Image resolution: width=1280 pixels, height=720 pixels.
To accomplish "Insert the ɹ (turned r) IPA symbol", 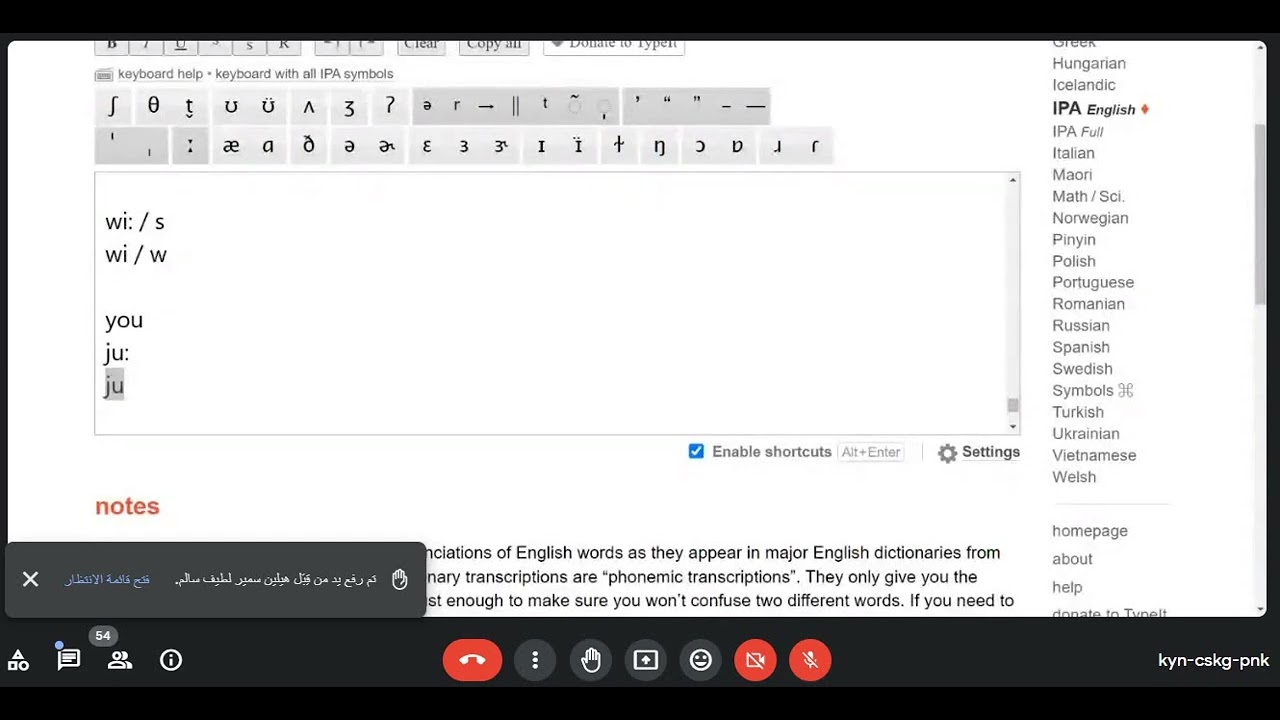I will [x=777, y=146].
